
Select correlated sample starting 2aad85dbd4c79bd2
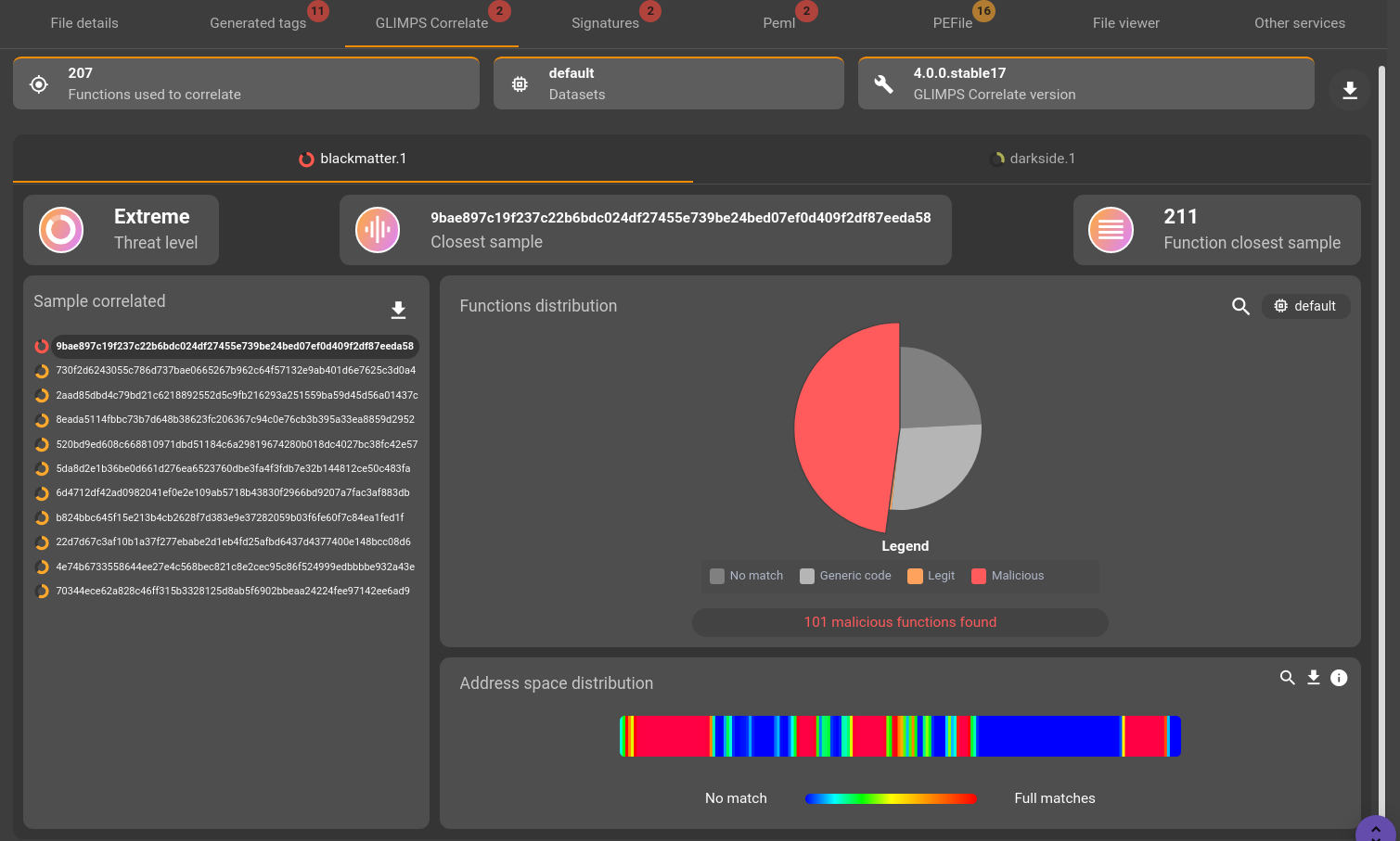click(237, 395)
